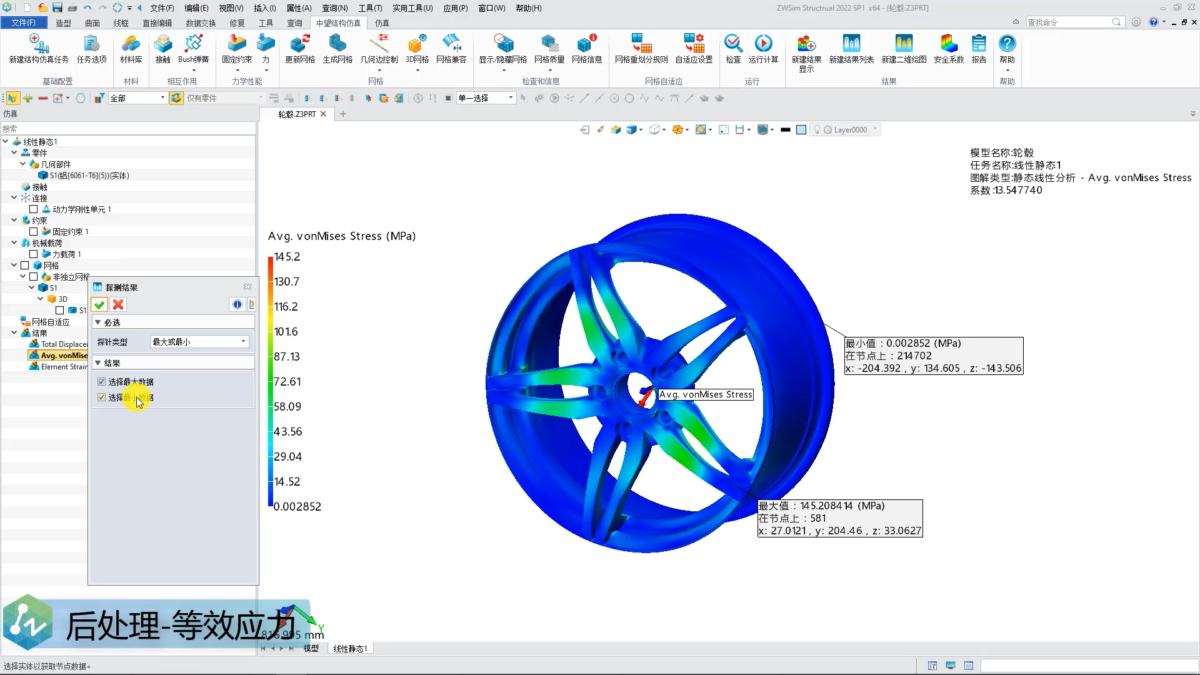Switch to the 仿真 ribbon tab
Viewport: 1200px width, 675px height.
pyautogui.click(x=382, y=22)
